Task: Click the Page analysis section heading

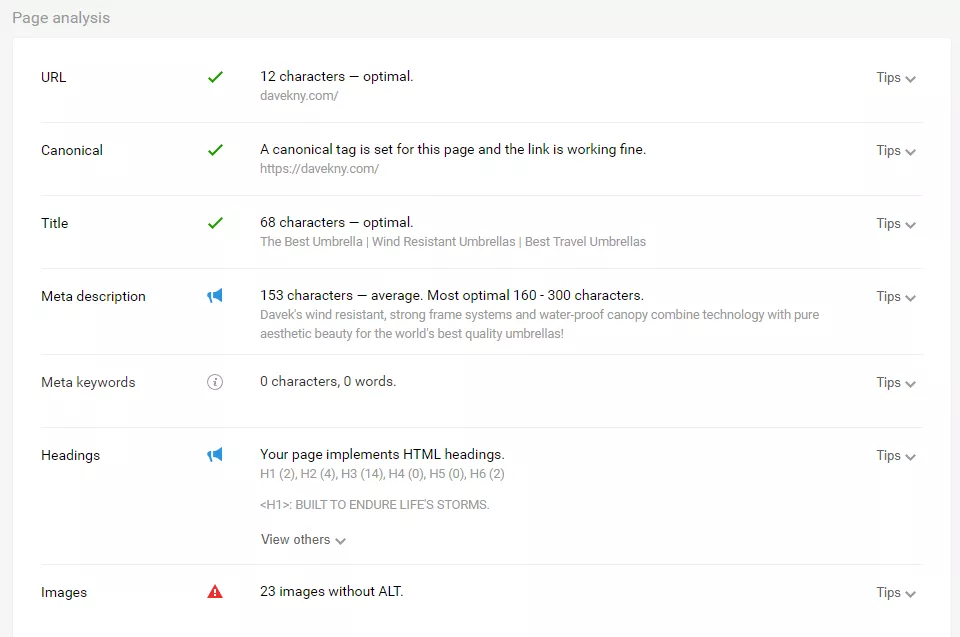Action: pyautogui.click(x=61, y=18)
